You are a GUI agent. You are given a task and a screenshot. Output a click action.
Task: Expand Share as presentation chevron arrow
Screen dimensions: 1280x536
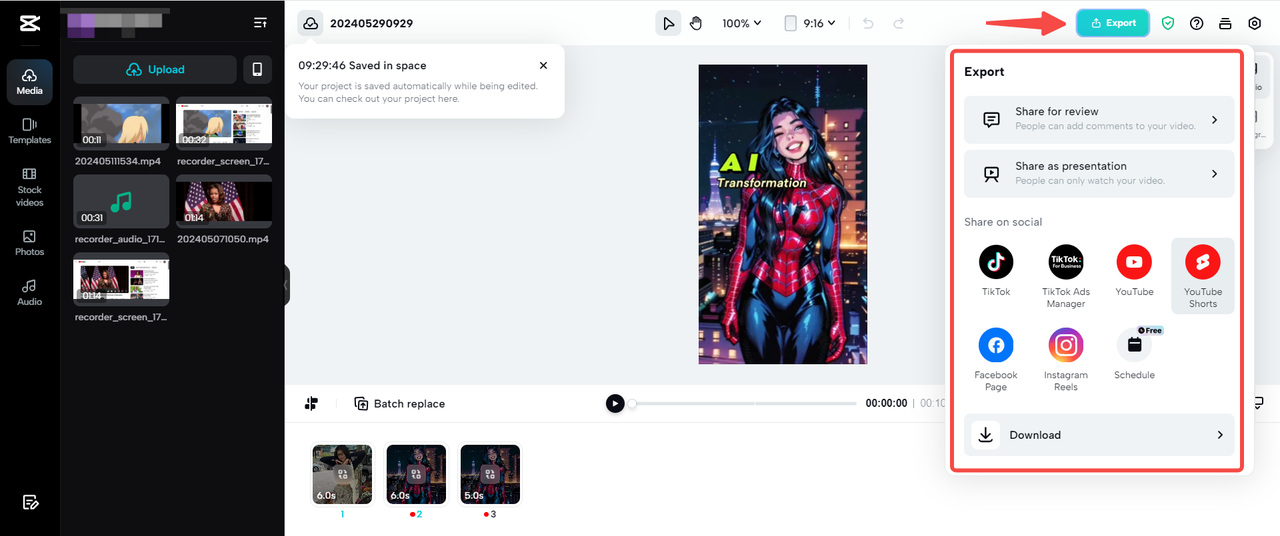point(1215,173)
